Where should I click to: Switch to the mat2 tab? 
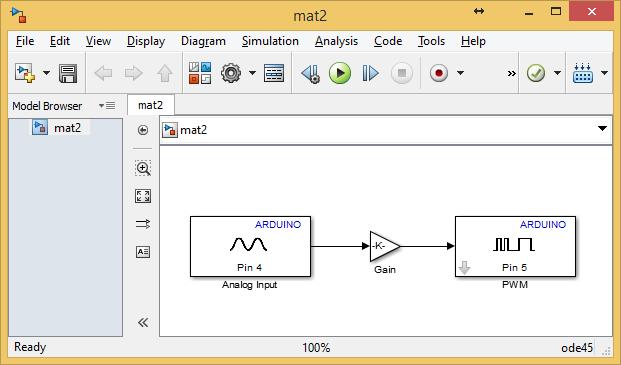coord(150,105)
